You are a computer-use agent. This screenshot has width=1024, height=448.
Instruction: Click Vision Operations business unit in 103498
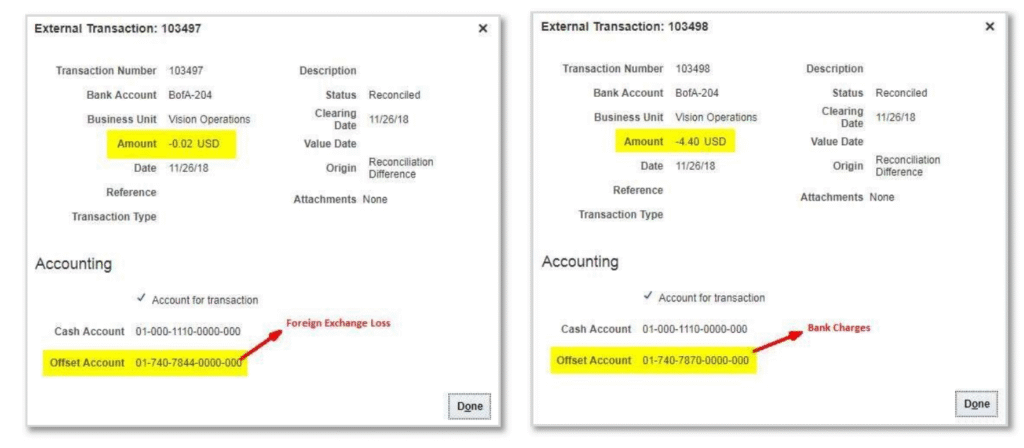(x=716, y=118)
